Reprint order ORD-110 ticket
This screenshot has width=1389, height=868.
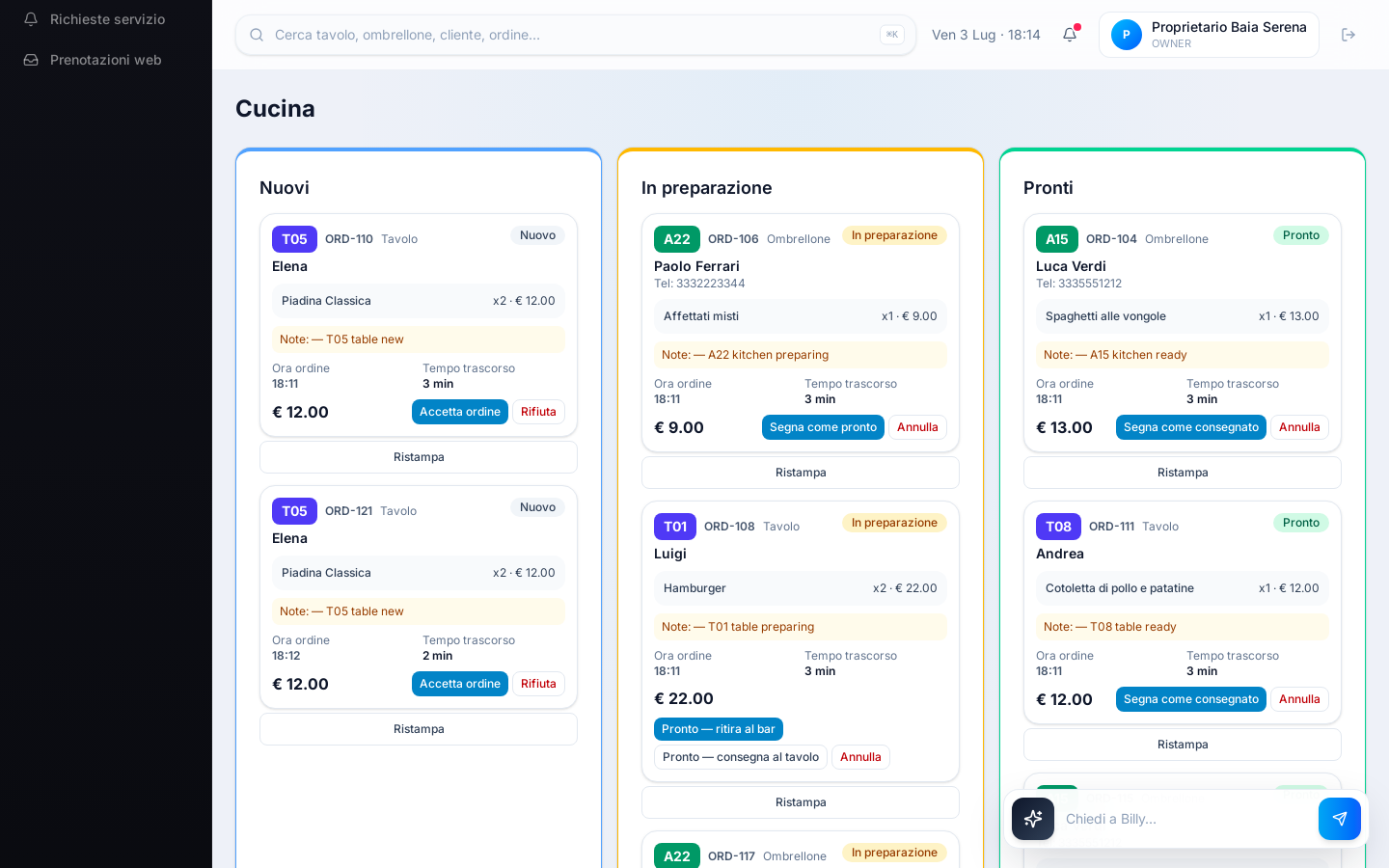click(x=419, y=457)
